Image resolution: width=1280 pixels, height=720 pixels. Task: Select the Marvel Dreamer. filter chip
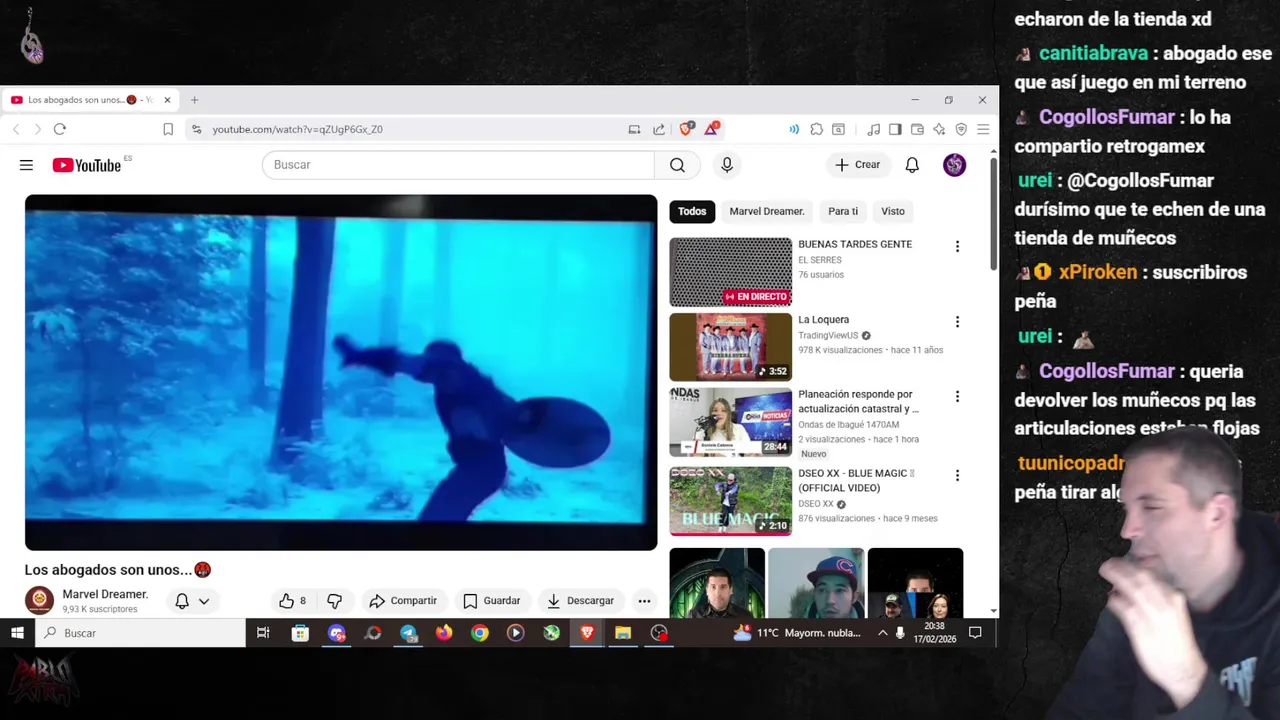(x=767, y=211)
